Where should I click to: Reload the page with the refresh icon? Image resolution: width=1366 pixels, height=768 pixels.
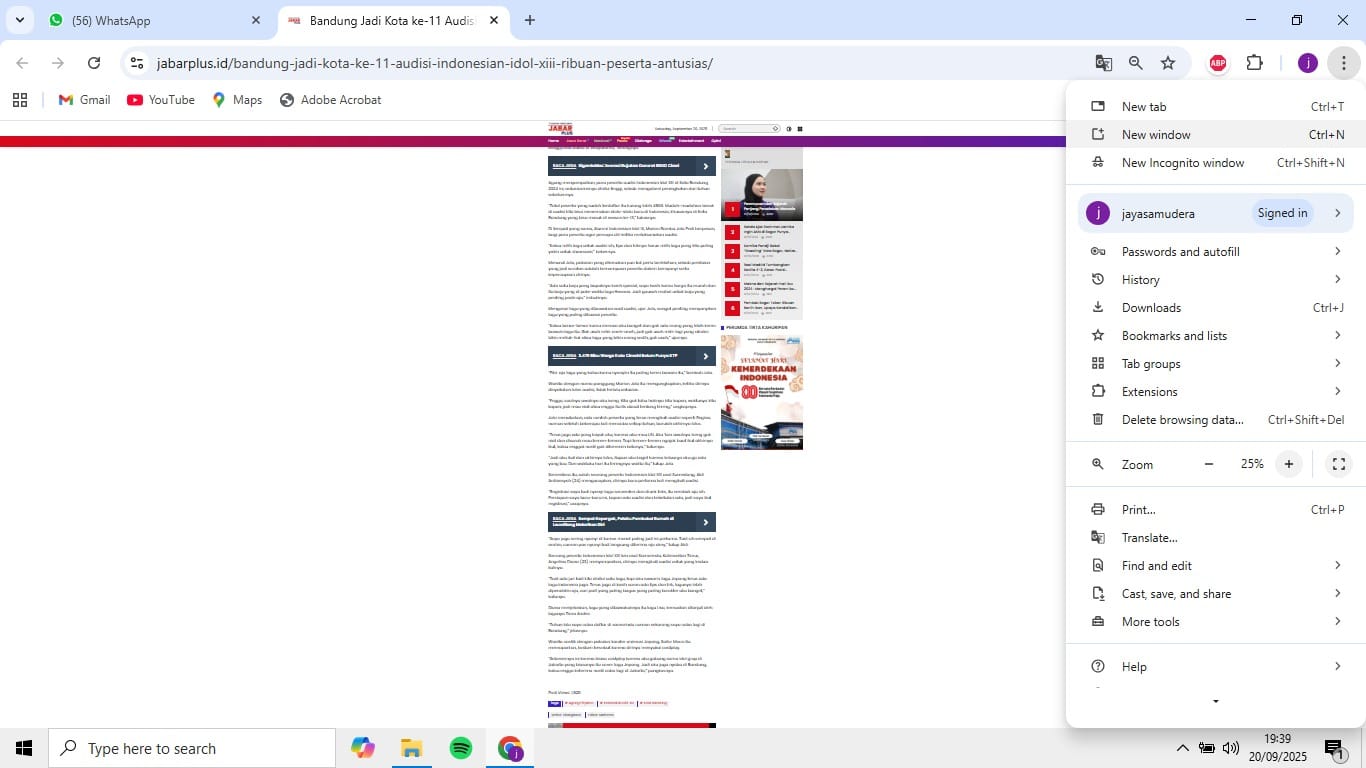94,63
